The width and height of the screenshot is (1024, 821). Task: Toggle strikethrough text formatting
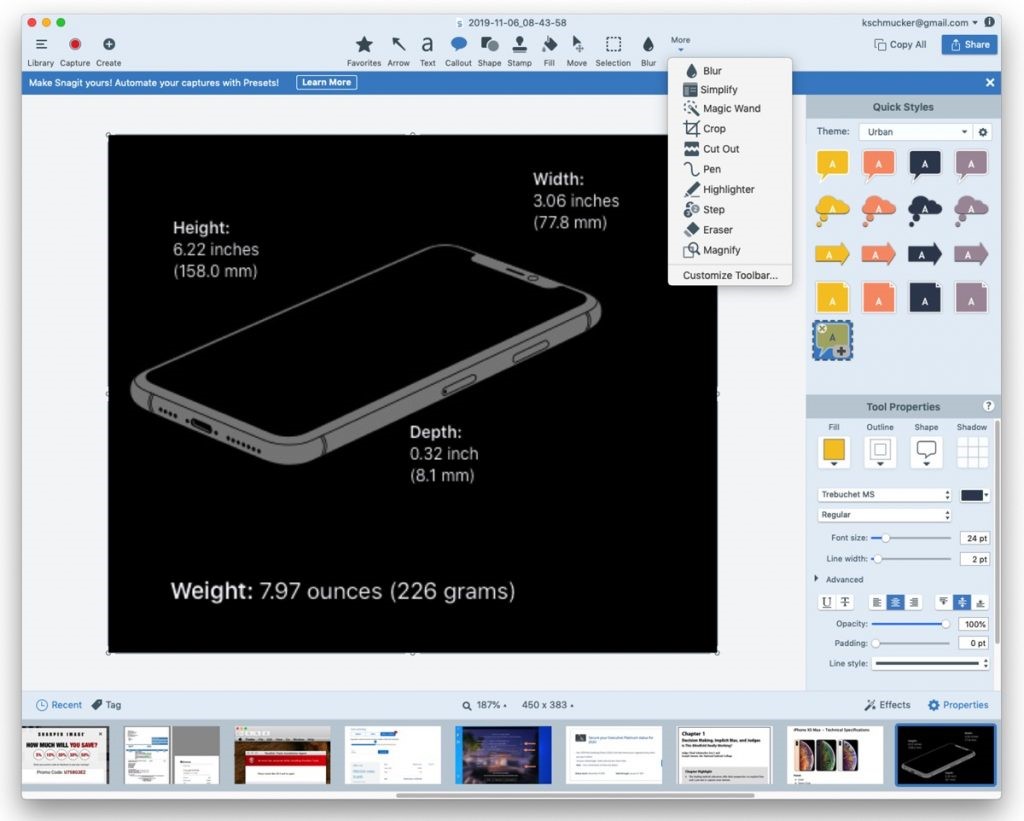pyautogui.click(x=845, y=602)
